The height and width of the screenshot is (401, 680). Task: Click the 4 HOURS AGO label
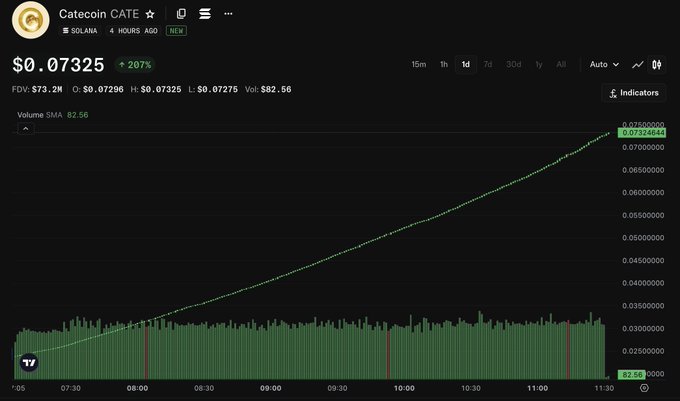pos(133,31)
